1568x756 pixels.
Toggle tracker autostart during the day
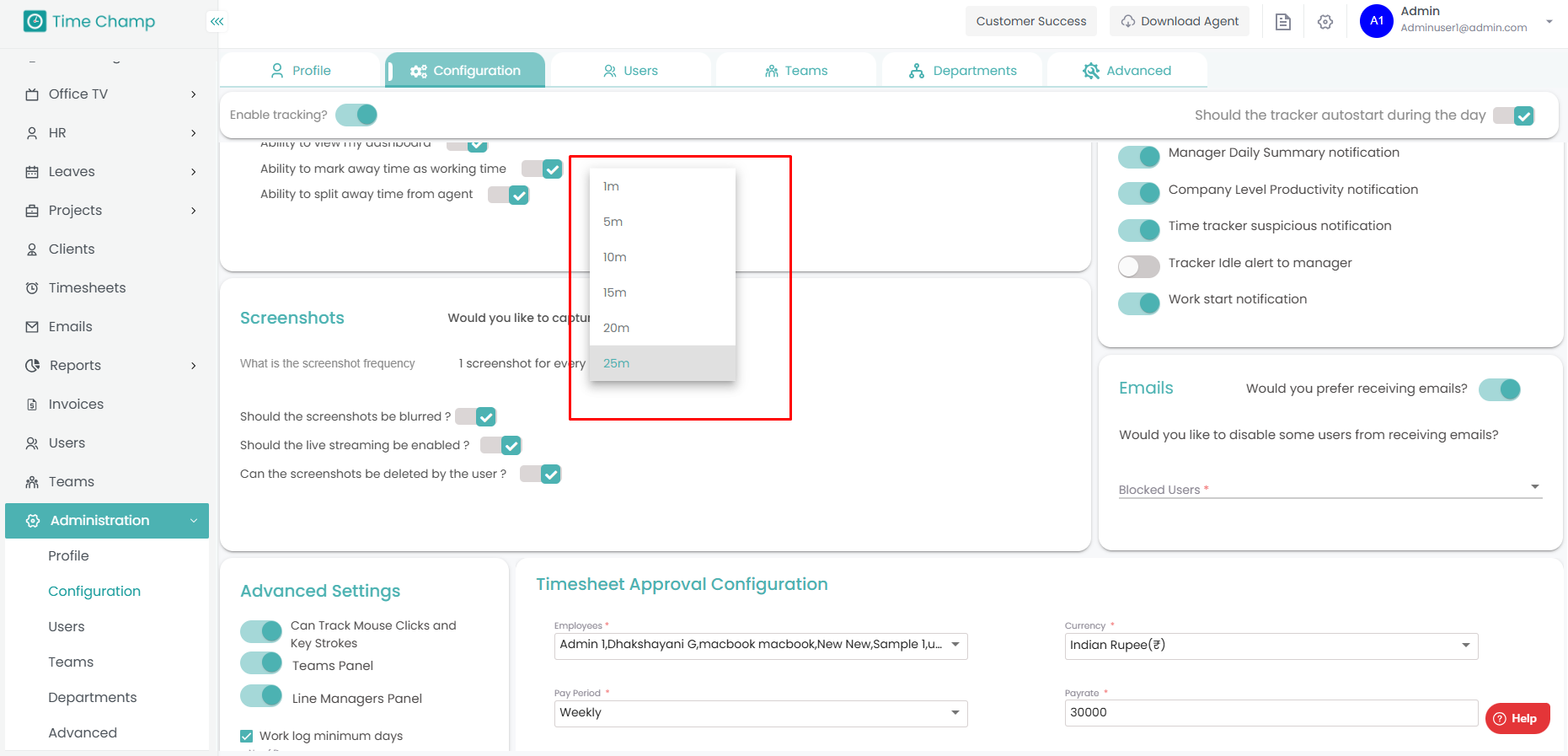point(1513,115)
